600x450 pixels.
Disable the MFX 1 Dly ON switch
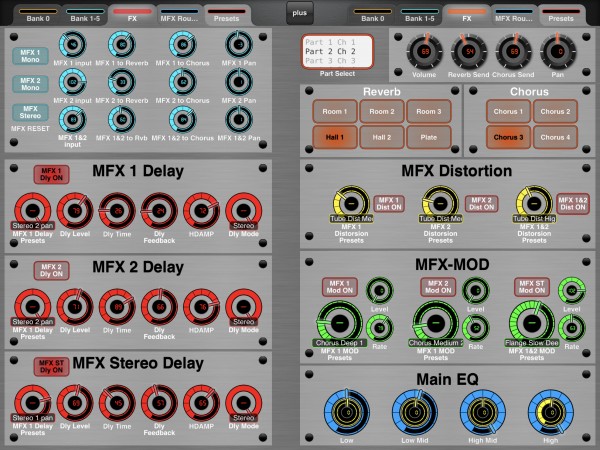point(51,174)
